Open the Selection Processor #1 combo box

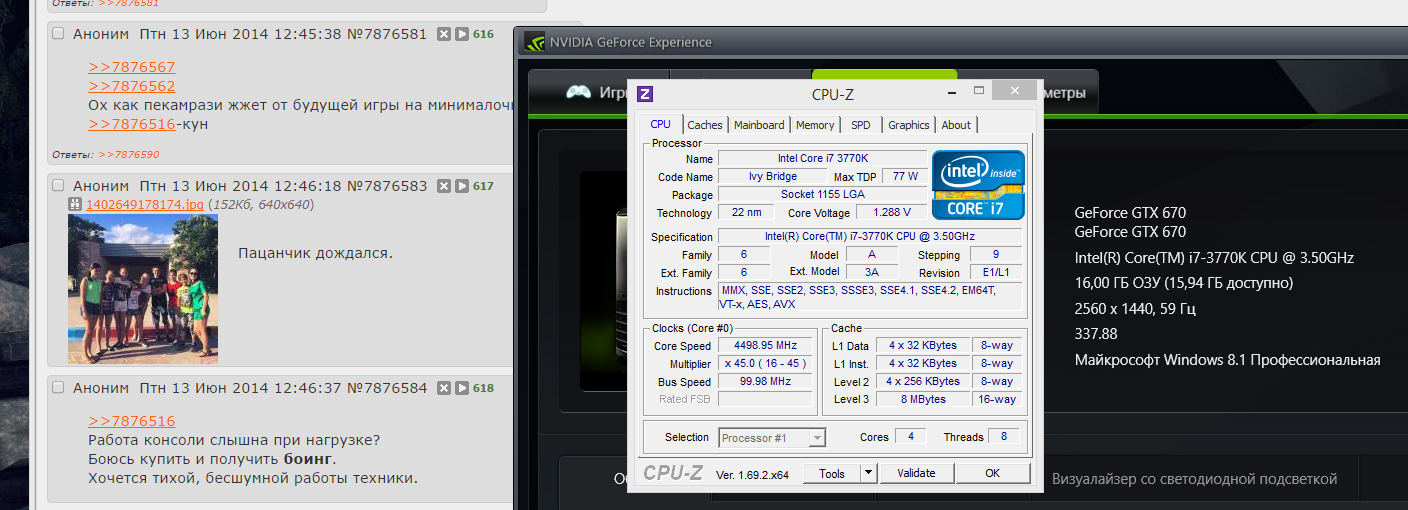772,438
